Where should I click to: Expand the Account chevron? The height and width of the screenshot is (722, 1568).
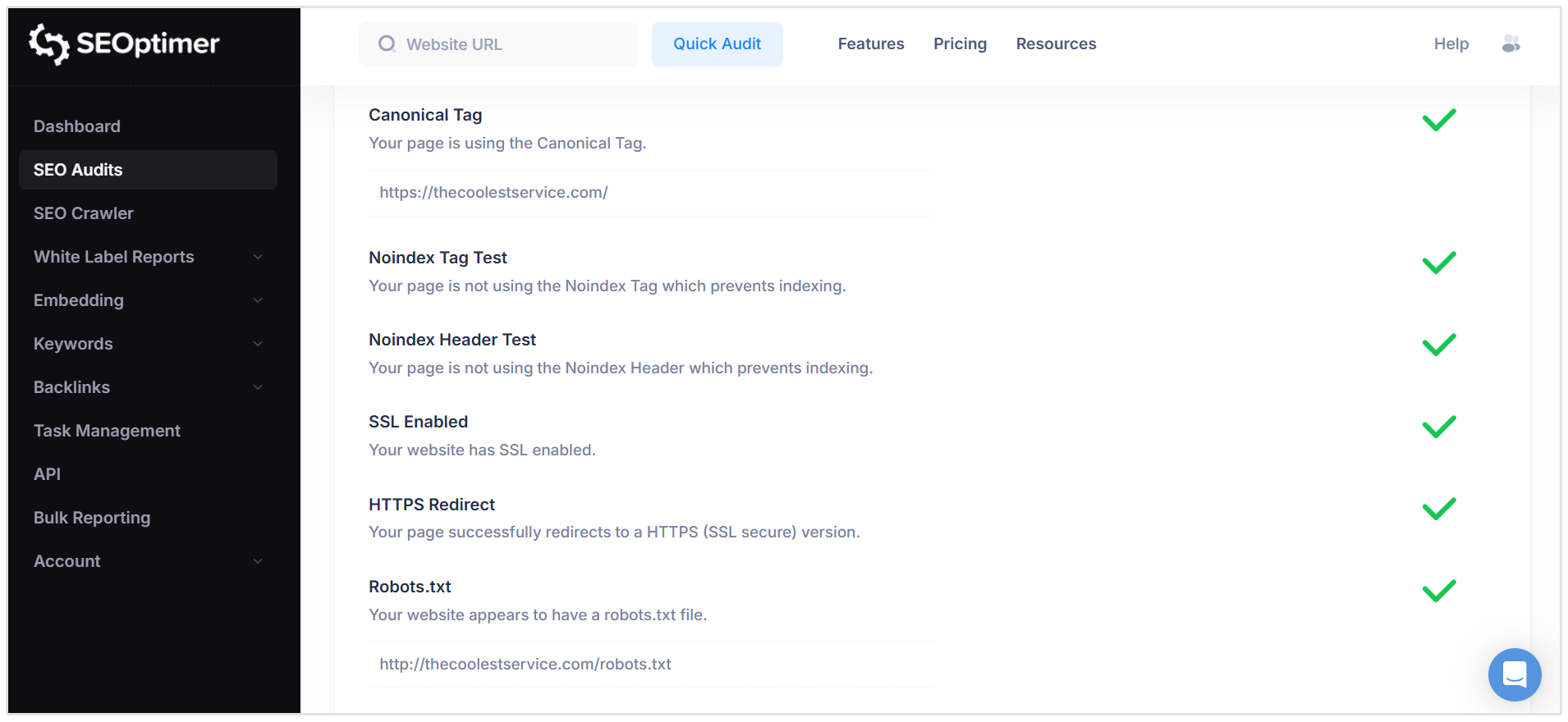point(258,561)
